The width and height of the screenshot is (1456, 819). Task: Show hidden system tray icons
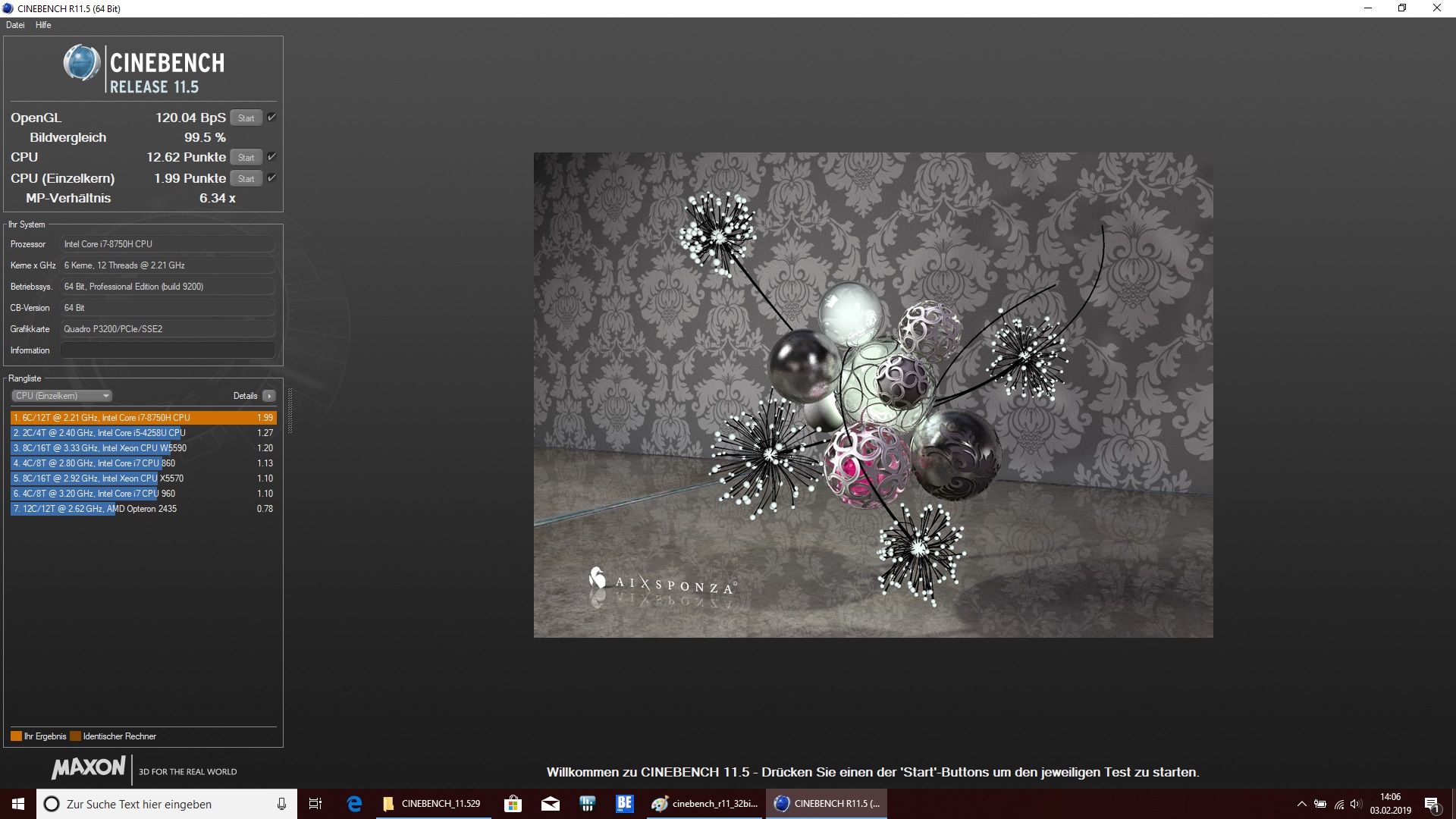1301,804
